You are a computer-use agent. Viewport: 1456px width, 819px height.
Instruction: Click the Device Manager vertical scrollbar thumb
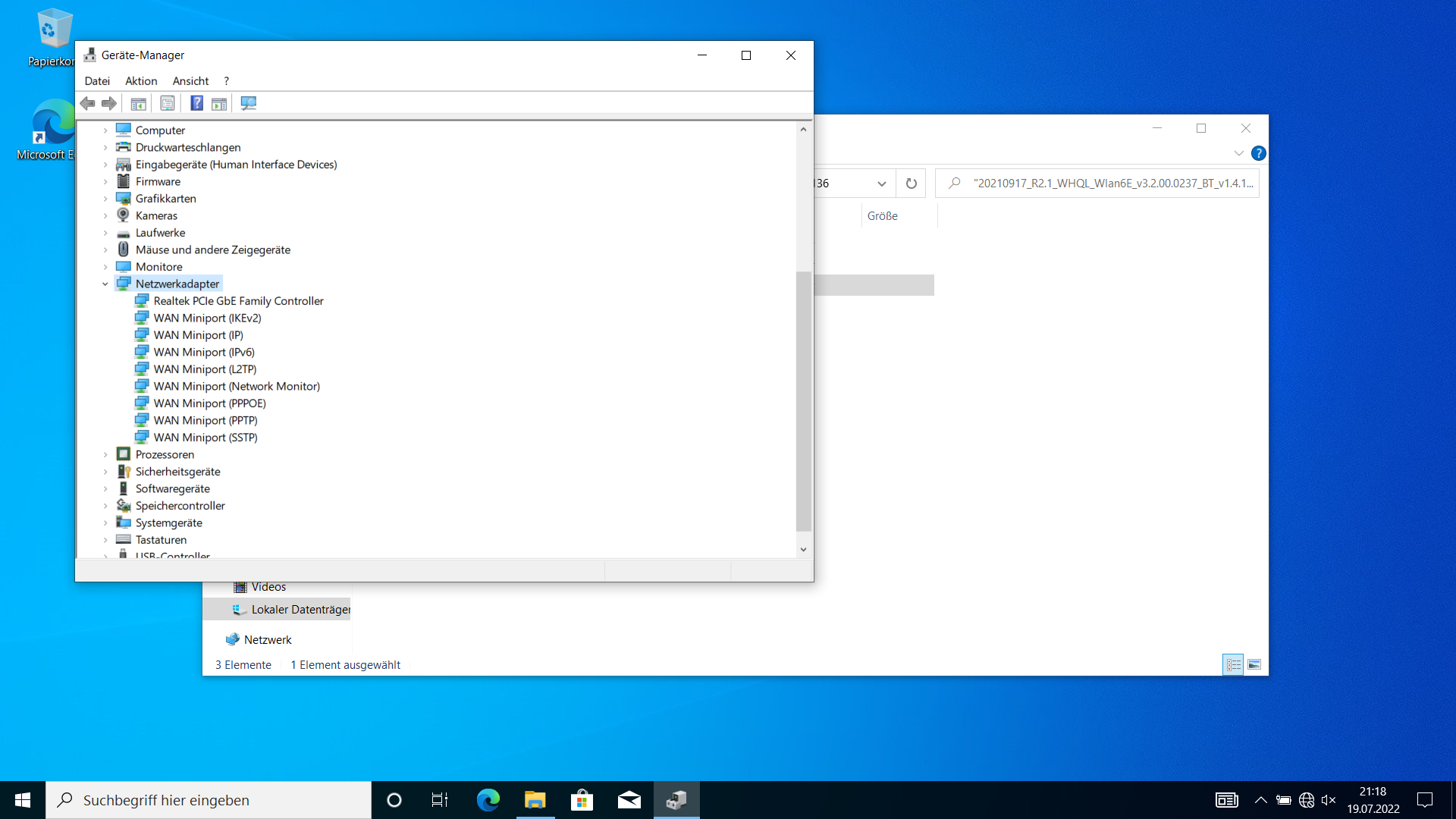click(x=803, y=402)
